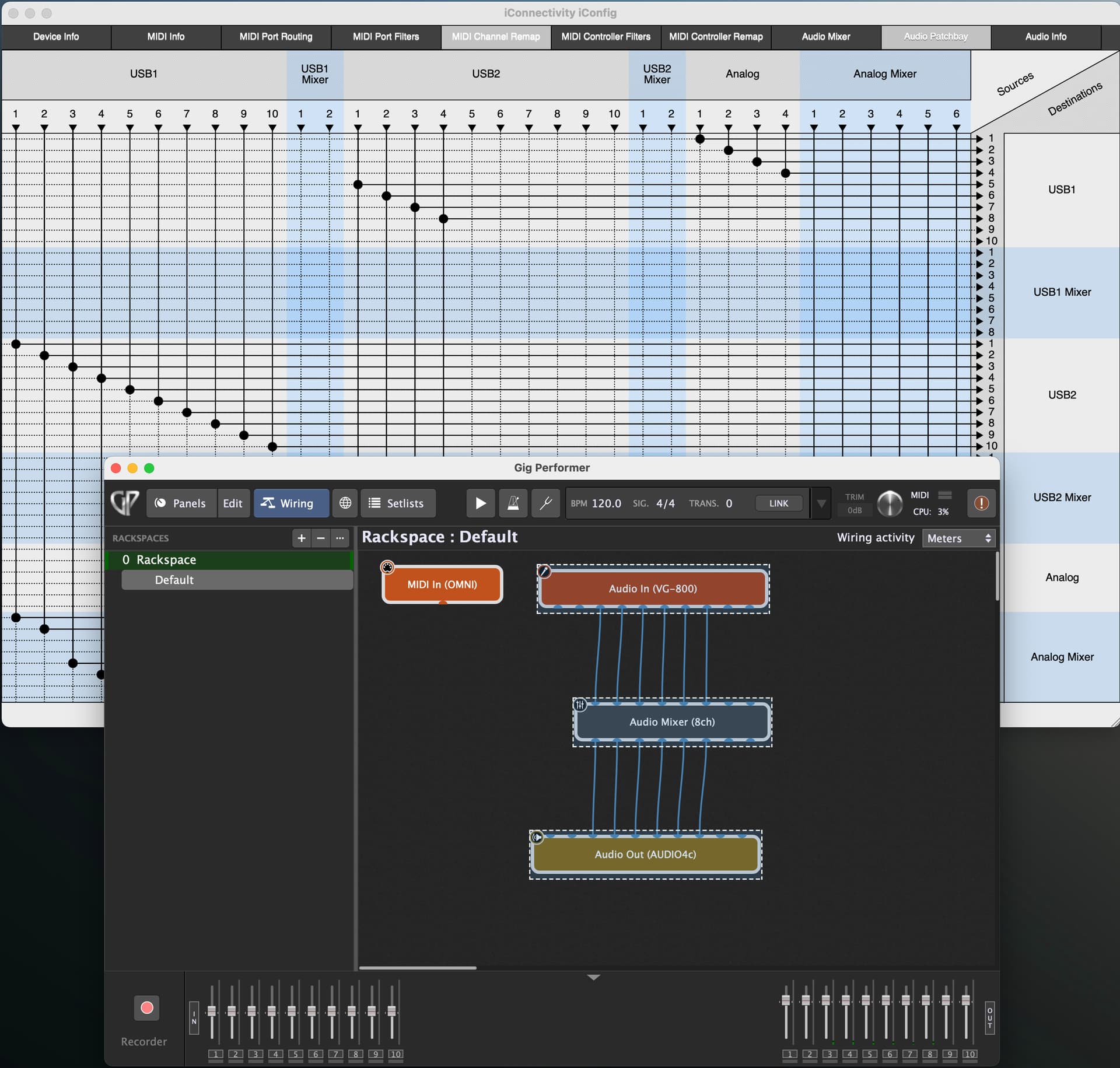Click the record button in Recorder

147,1007
